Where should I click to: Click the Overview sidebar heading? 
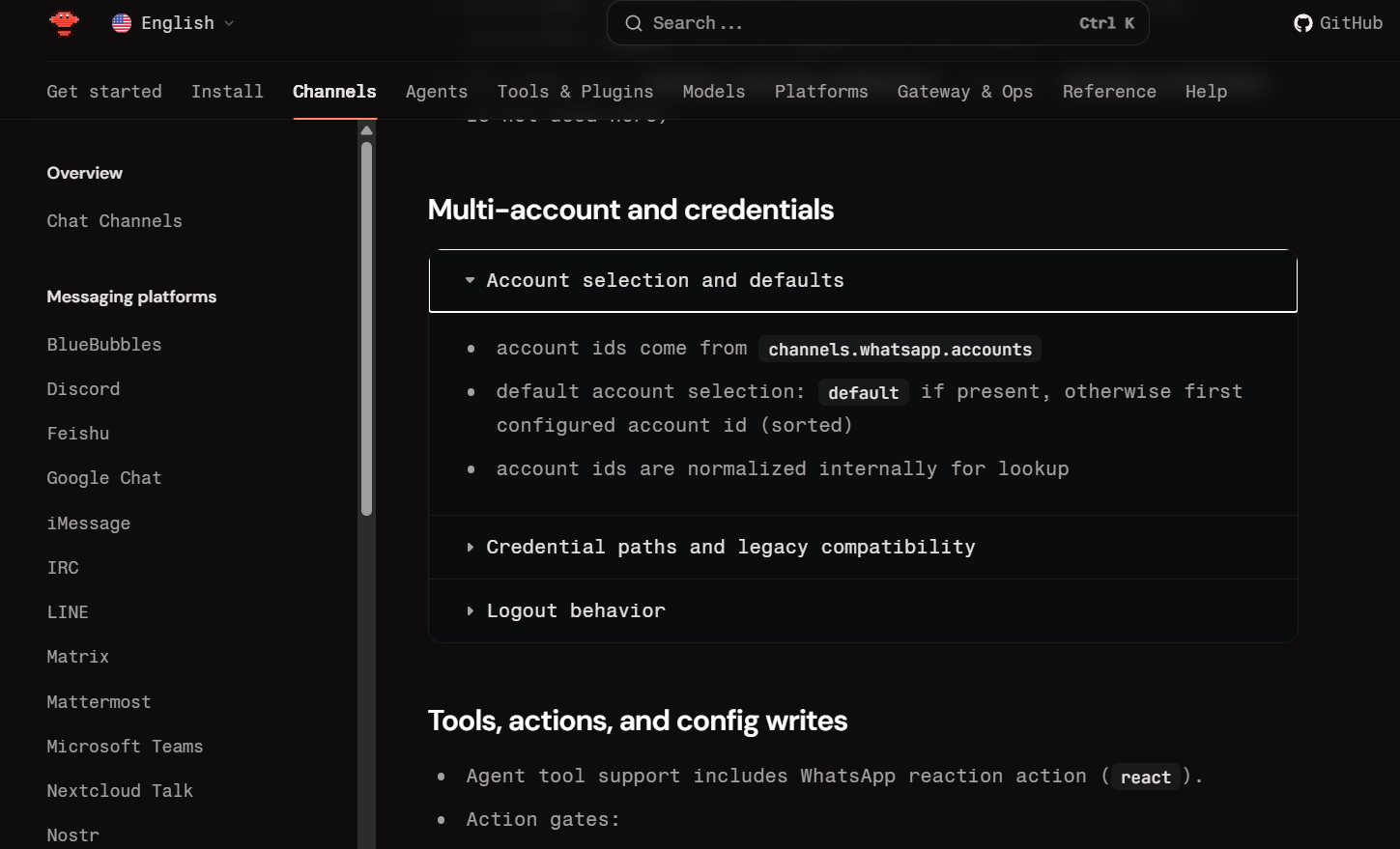[85, 173]
